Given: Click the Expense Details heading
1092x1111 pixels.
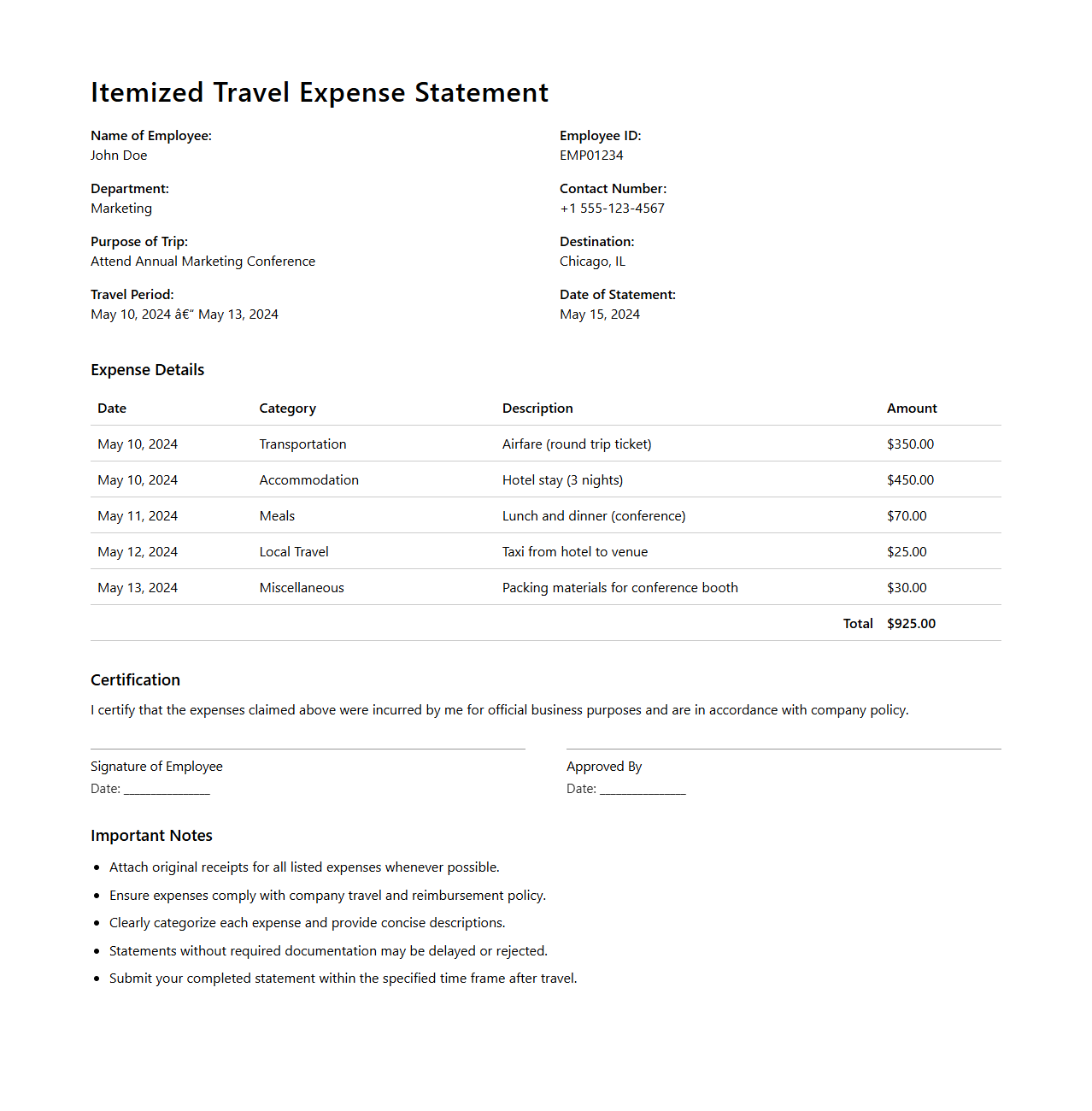Looking at the screenshot, I should tap(147, 370).
